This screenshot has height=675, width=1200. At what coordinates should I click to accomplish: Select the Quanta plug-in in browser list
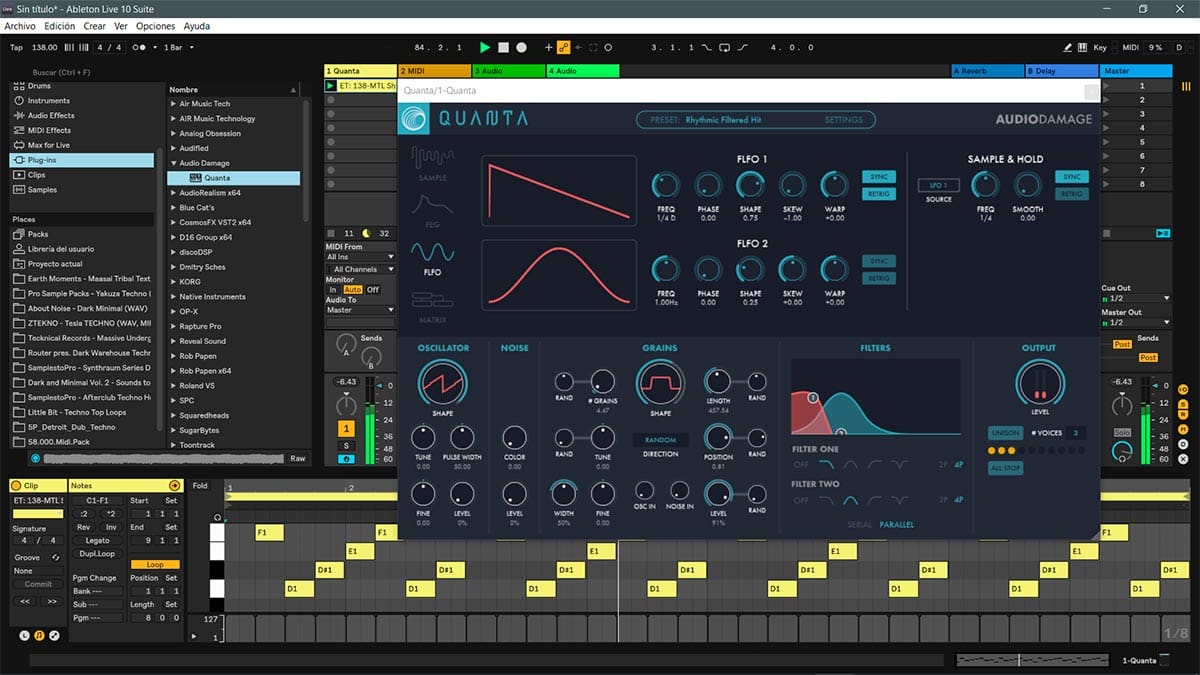[234, 178]
